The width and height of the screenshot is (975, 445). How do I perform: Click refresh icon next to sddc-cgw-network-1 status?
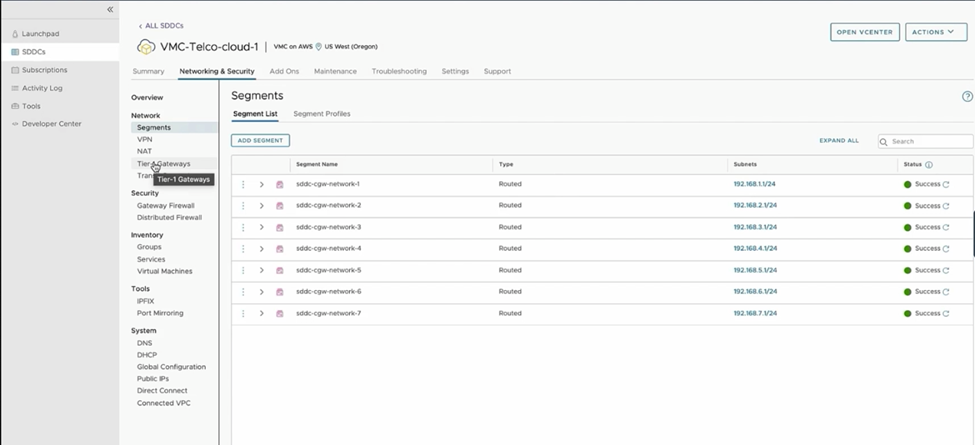946,185
